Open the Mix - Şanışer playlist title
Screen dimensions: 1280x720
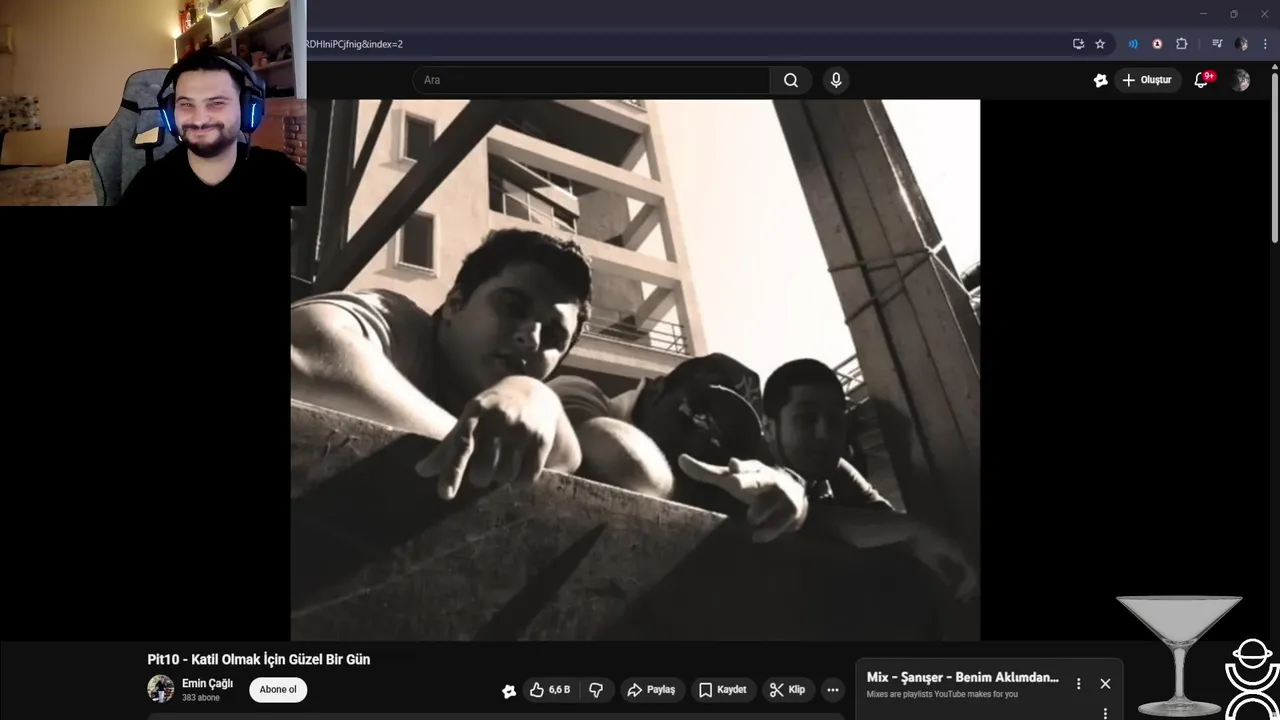click(962, 677)
